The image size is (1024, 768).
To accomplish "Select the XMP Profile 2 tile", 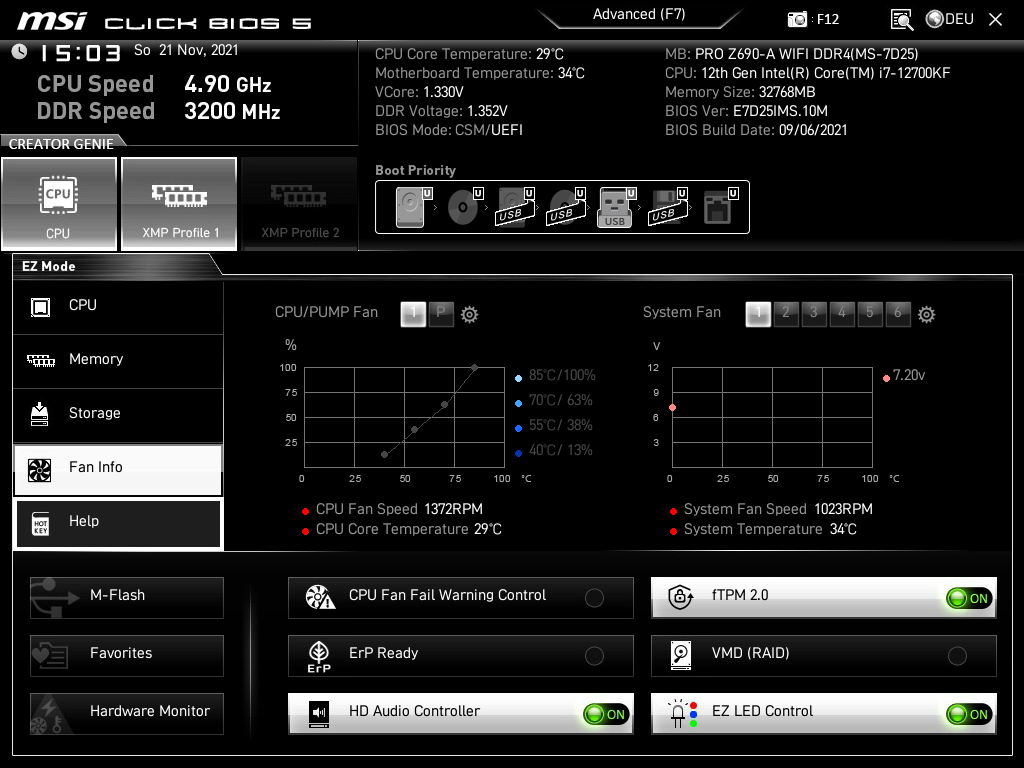I will tap(300, 204).
